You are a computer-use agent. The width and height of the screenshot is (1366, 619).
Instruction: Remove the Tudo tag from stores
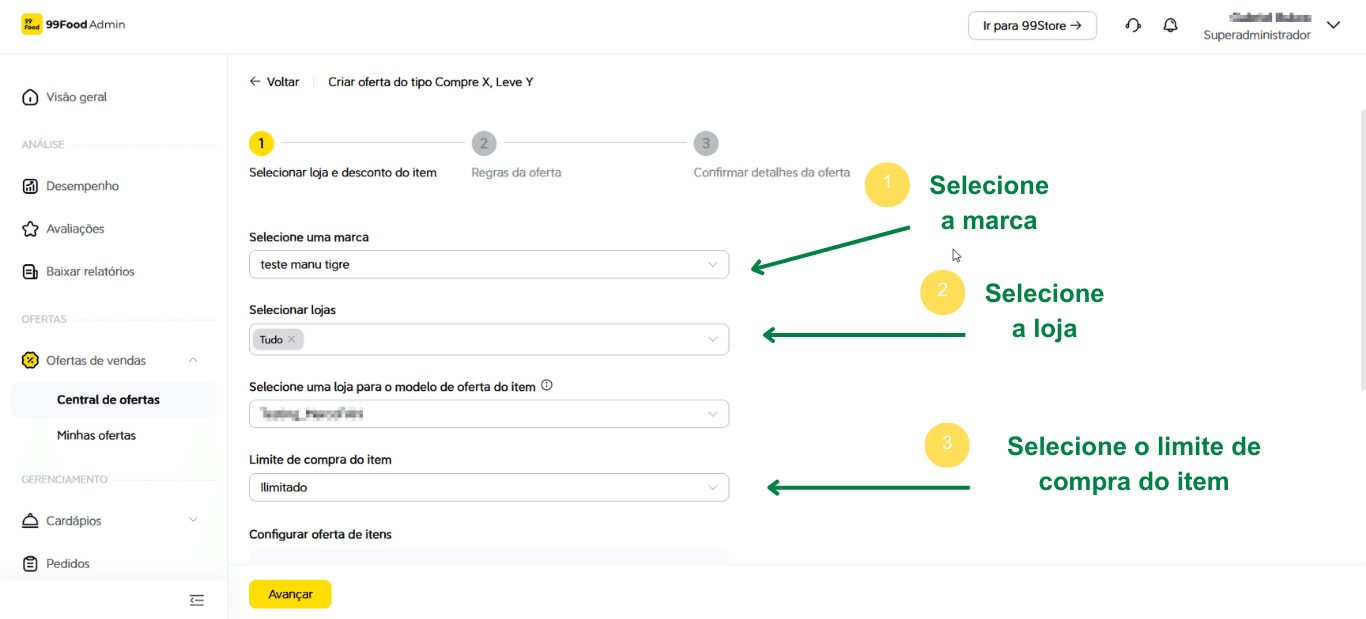click(x=292, y=340)
